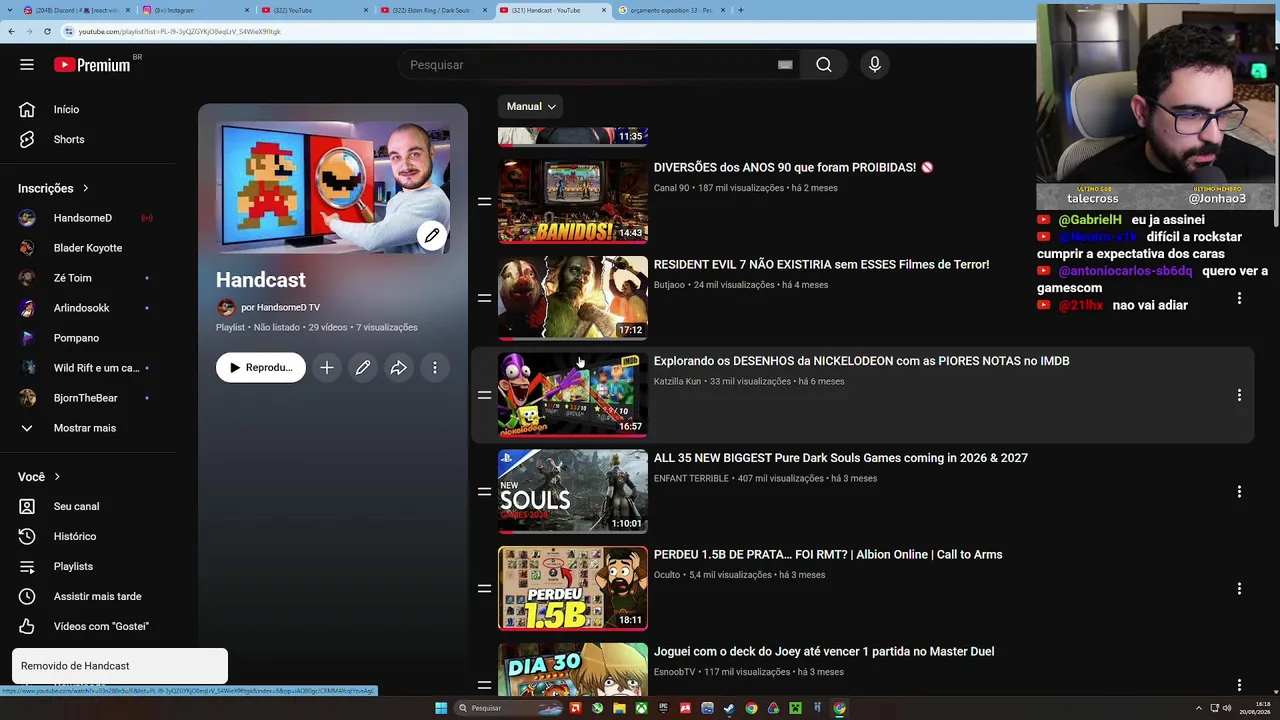Grab the drag handle for NICKELODEON video
Screen dimensions: 1280x720
(x=484, y=395)
